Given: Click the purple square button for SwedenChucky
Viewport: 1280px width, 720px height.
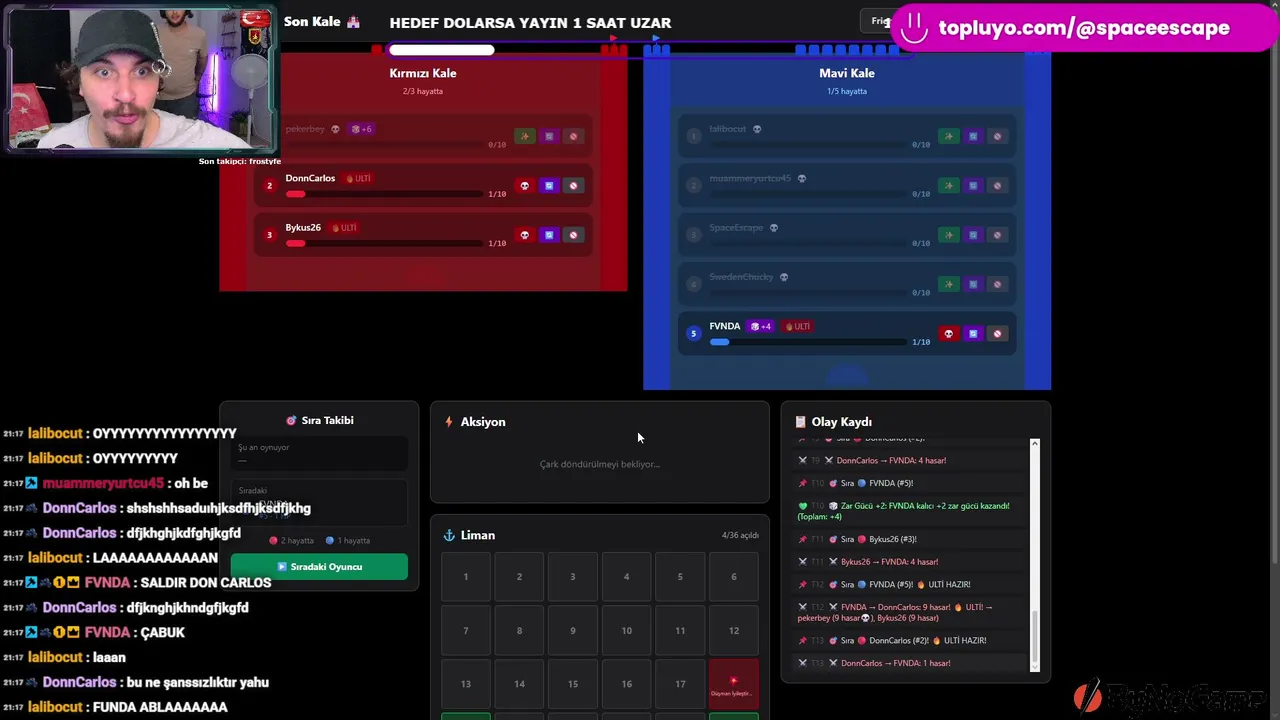Looking at the screenshot, I should point(973,284).
